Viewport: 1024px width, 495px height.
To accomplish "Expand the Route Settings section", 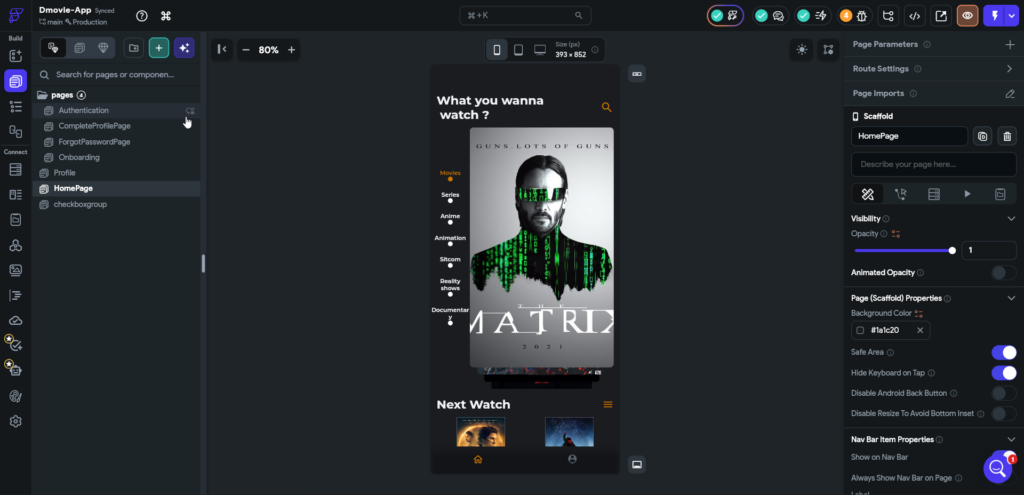I will (x=1010, y=69).
